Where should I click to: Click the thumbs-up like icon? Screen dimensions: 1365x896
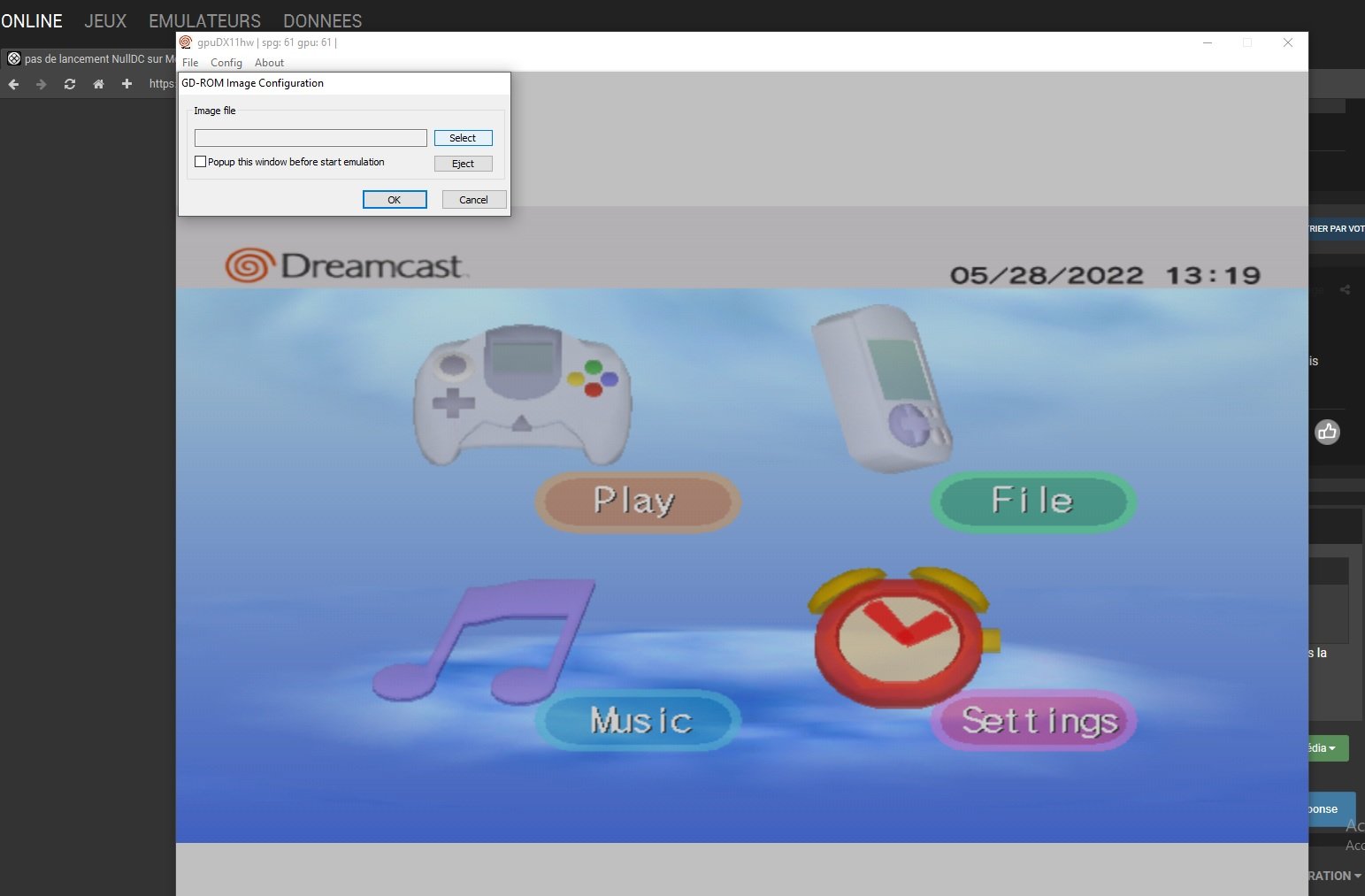click(1327, 432)
